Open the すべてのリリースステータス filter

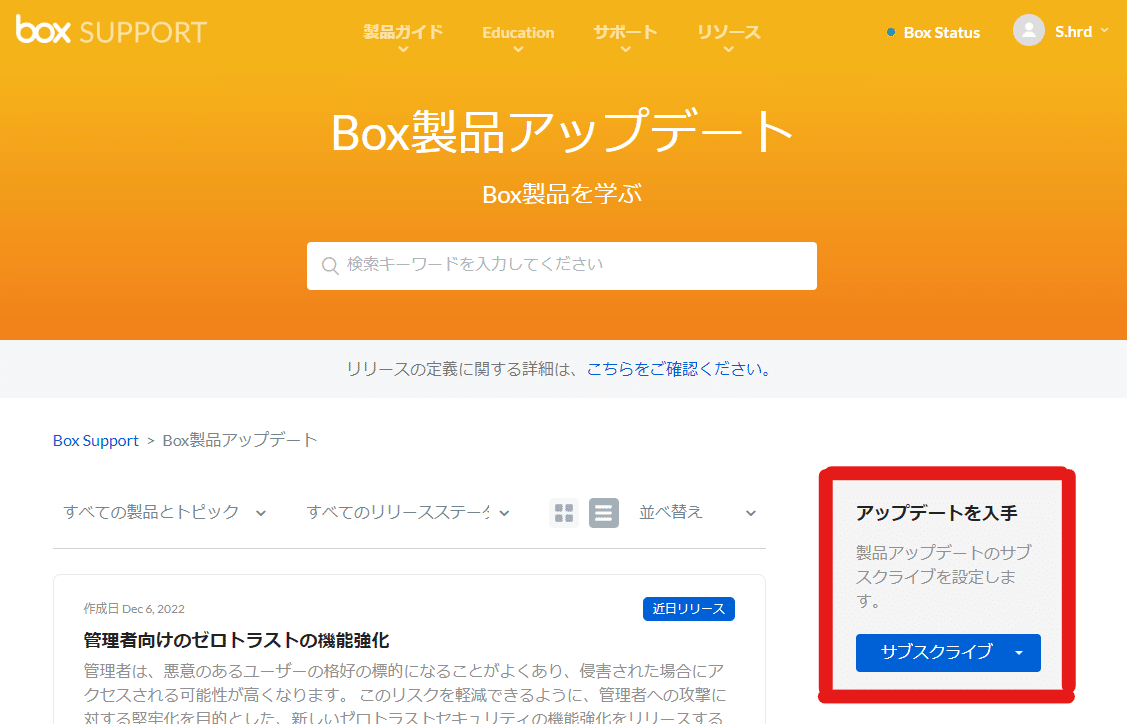coord(400,511)
